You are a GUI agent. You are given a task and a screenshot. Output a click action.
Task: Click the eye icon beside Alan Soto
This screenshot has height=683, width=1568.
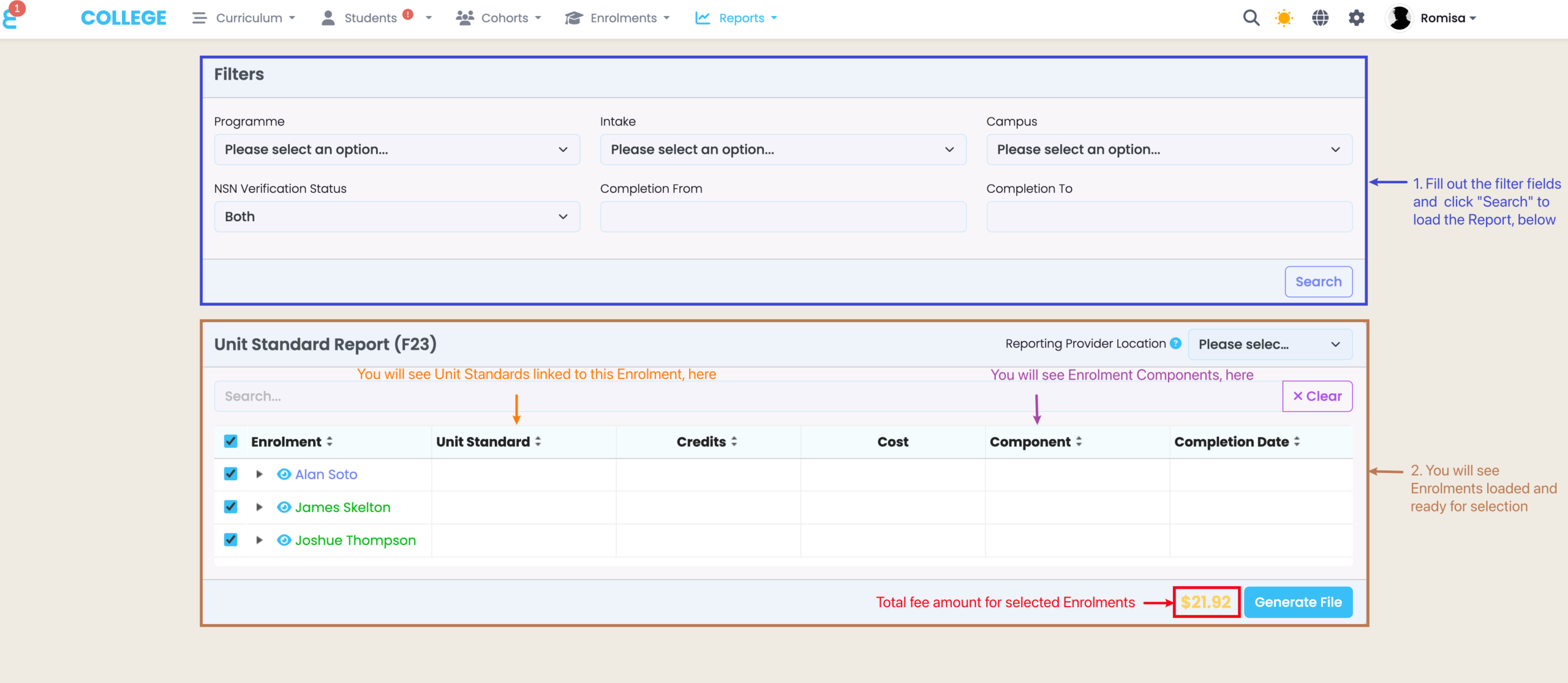click(x=284, y=474)
